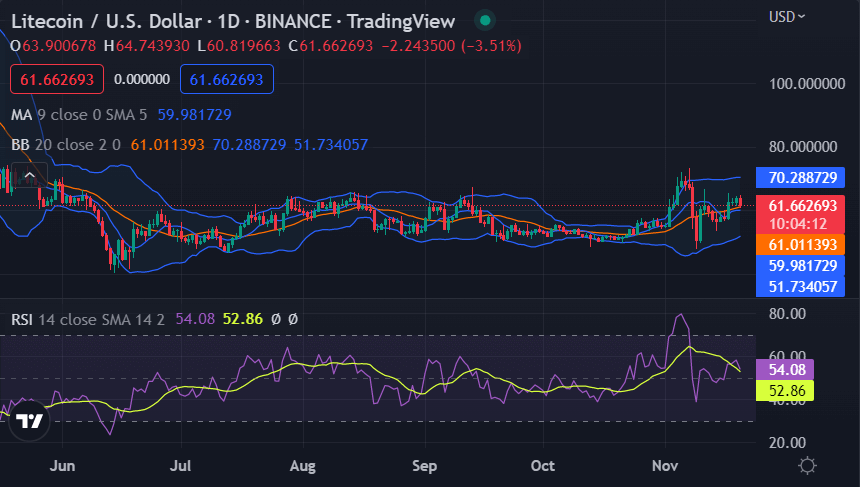Viewport: 860px width, 487px height.
Task: Click the Aug label on time axis
Action: click(x=303, y=466)
